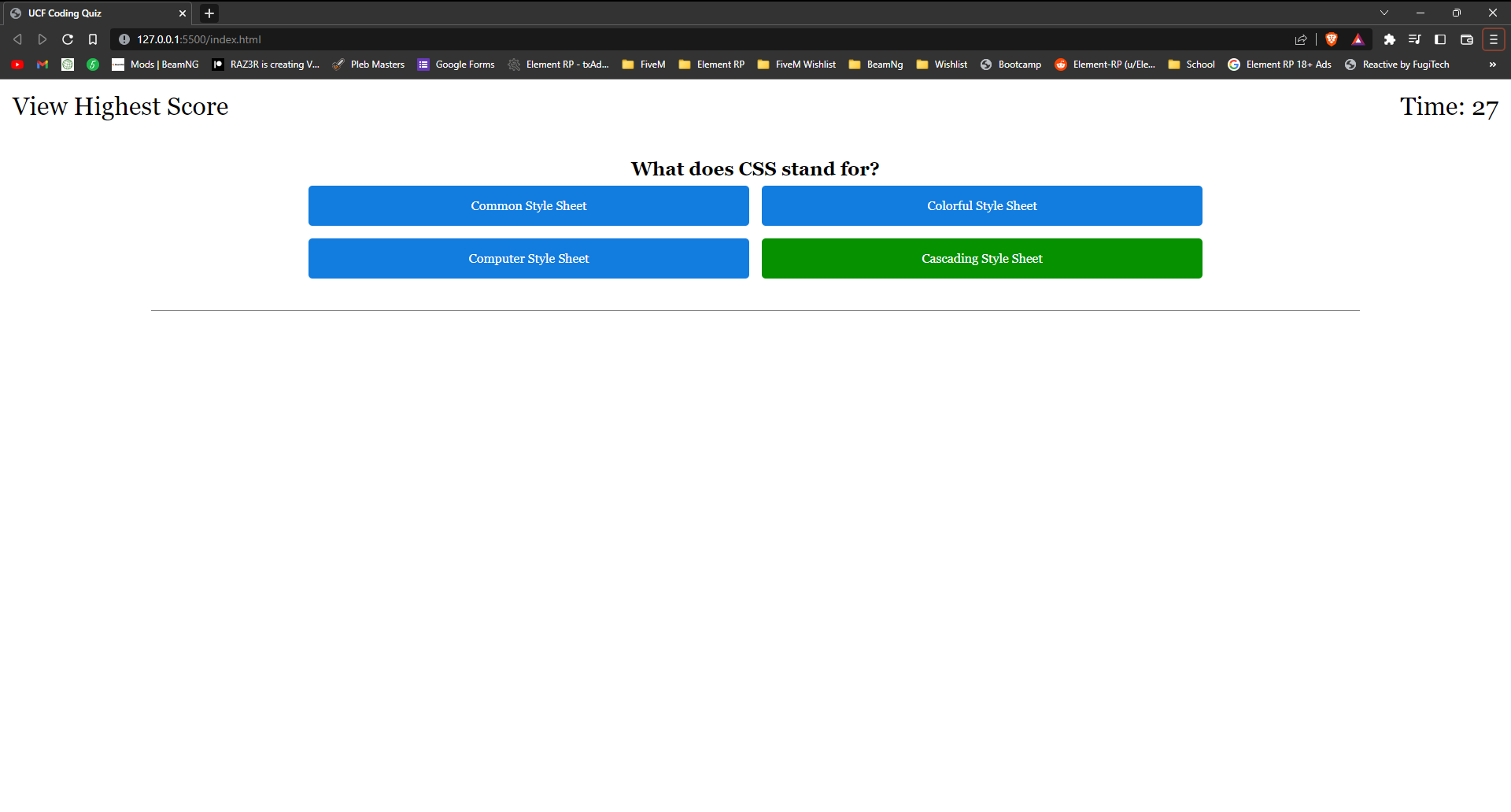The image size is (1511, 812).
Task: Open Brave Rewards triangle icon
Action: 1358,39
